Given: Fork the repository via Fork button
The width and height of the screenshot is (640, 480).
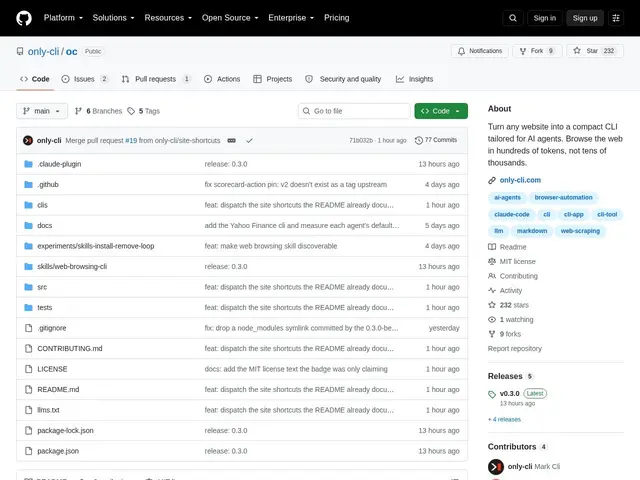Looking at the screenshot, I should (537, 51).
